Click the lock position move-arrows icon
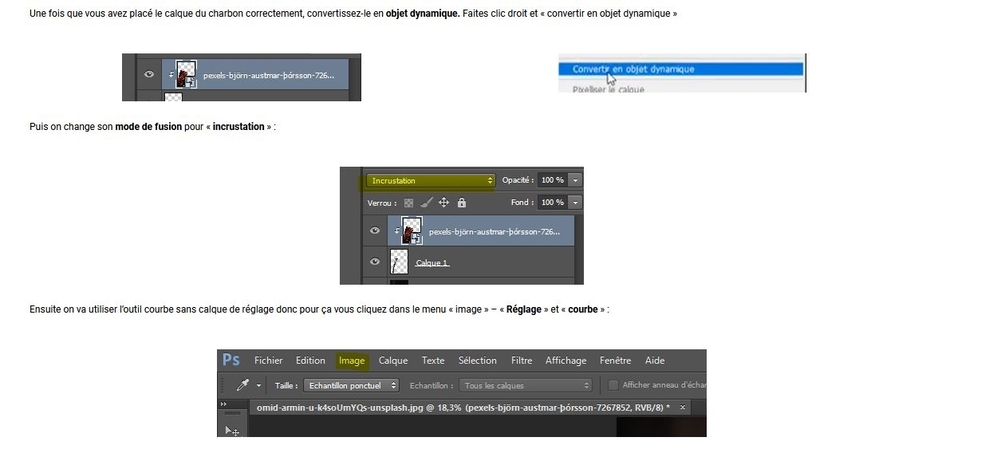1005x449 pixels. [x=443, y=202]
